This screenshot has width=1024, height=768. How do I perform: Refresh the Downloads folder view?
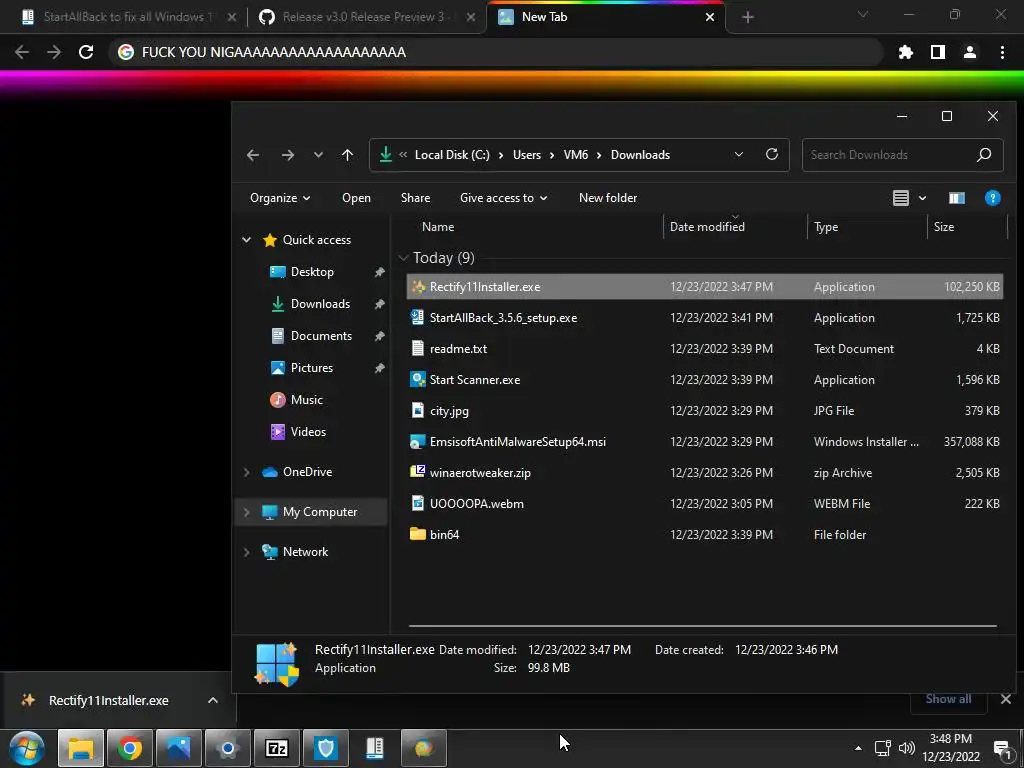[x=772, y=155]
